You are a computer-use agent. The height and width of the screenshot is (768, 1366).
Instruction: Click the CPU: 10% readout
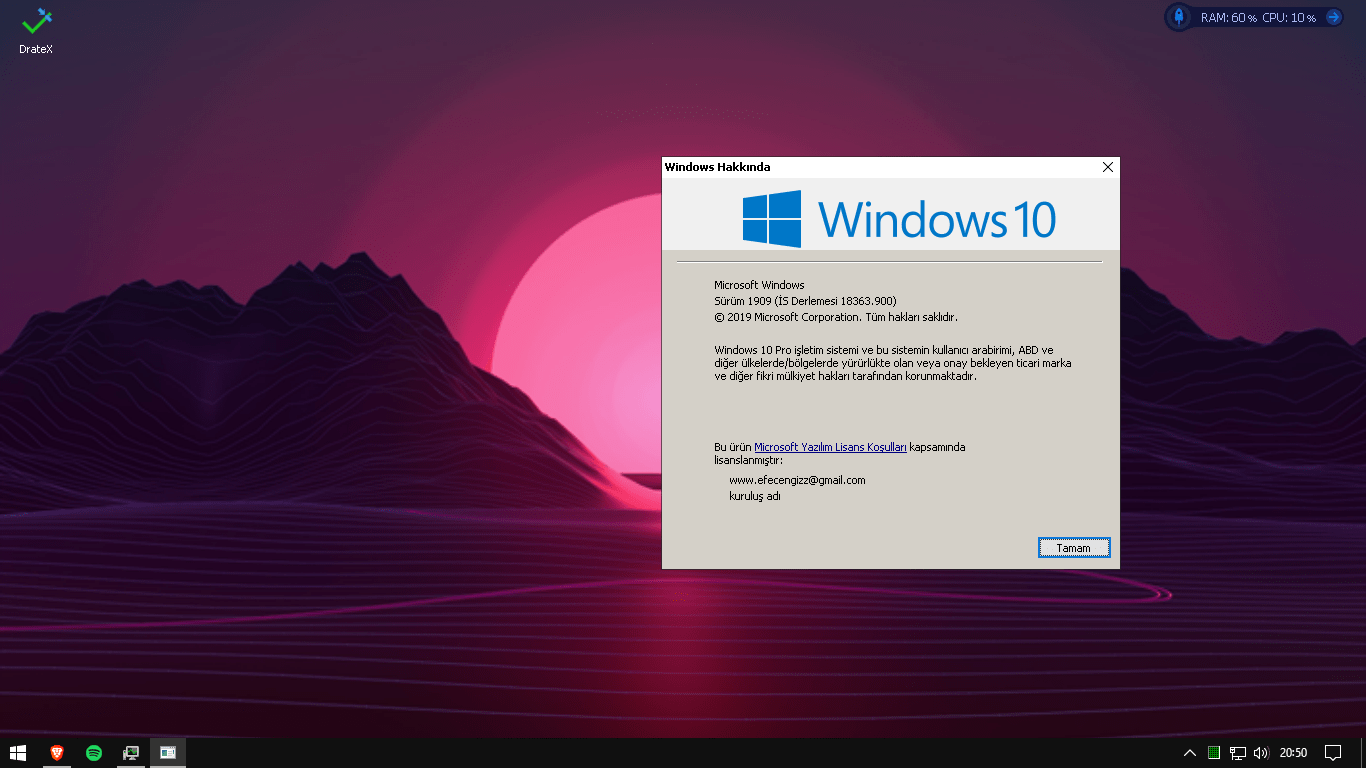pos(1289,18)
